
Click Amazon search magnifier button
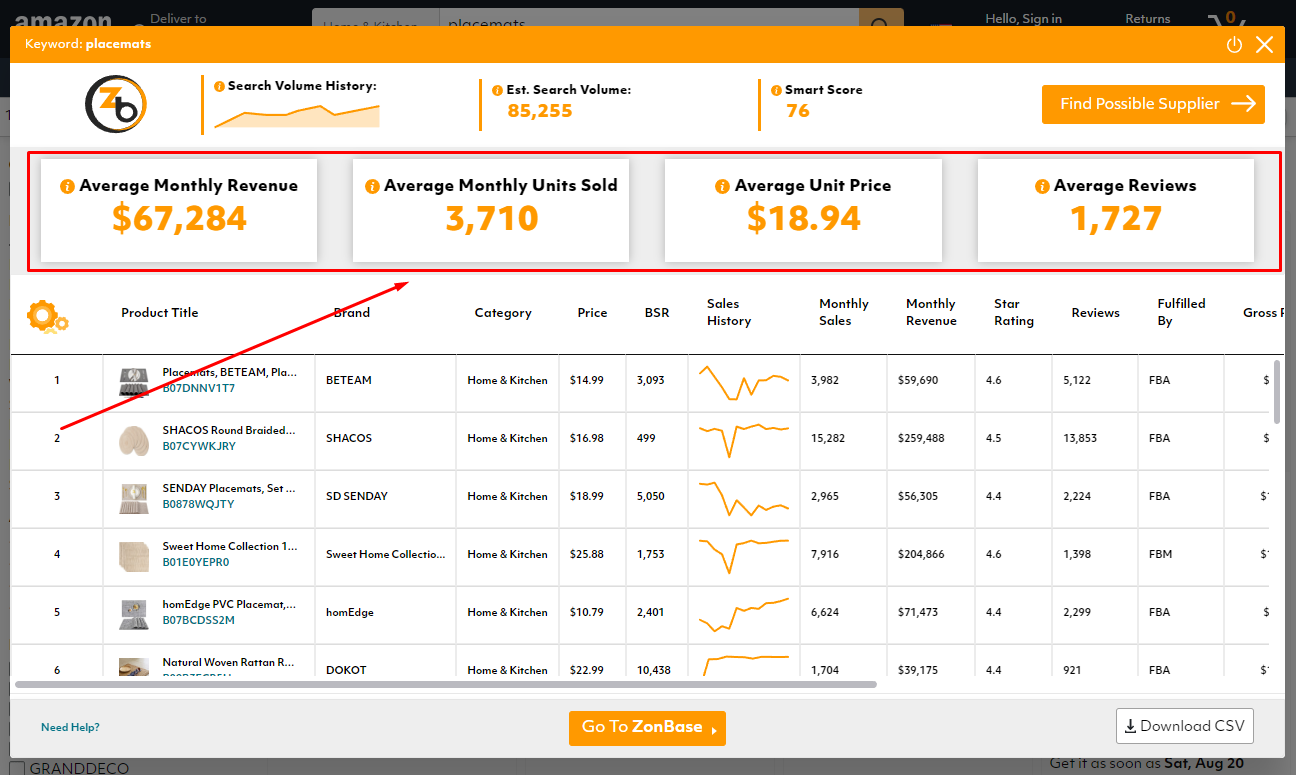pyautogui.click(x=881, y=22)
